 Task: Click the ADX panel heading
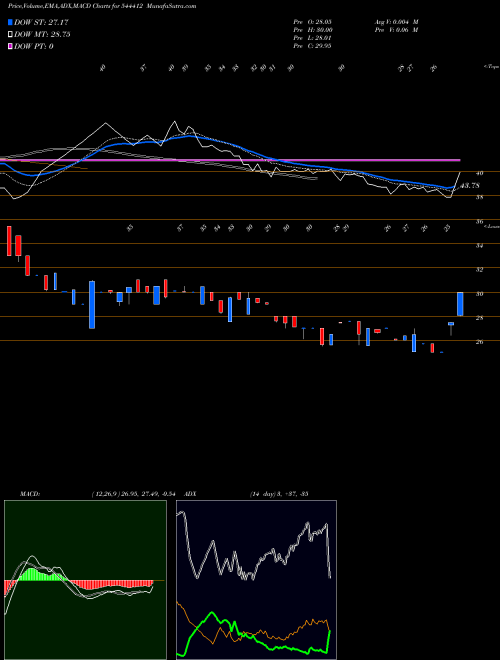pyautogui.click(x=191, y=494)
